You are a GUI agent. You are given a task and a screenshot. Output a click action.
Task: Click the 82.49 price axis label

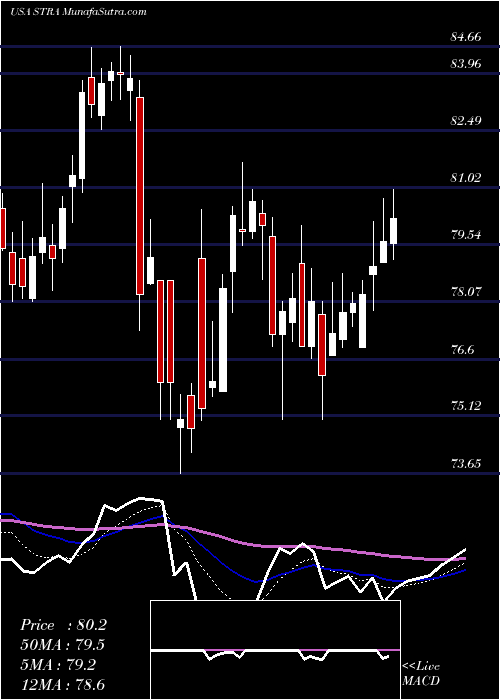coord(466,121)
